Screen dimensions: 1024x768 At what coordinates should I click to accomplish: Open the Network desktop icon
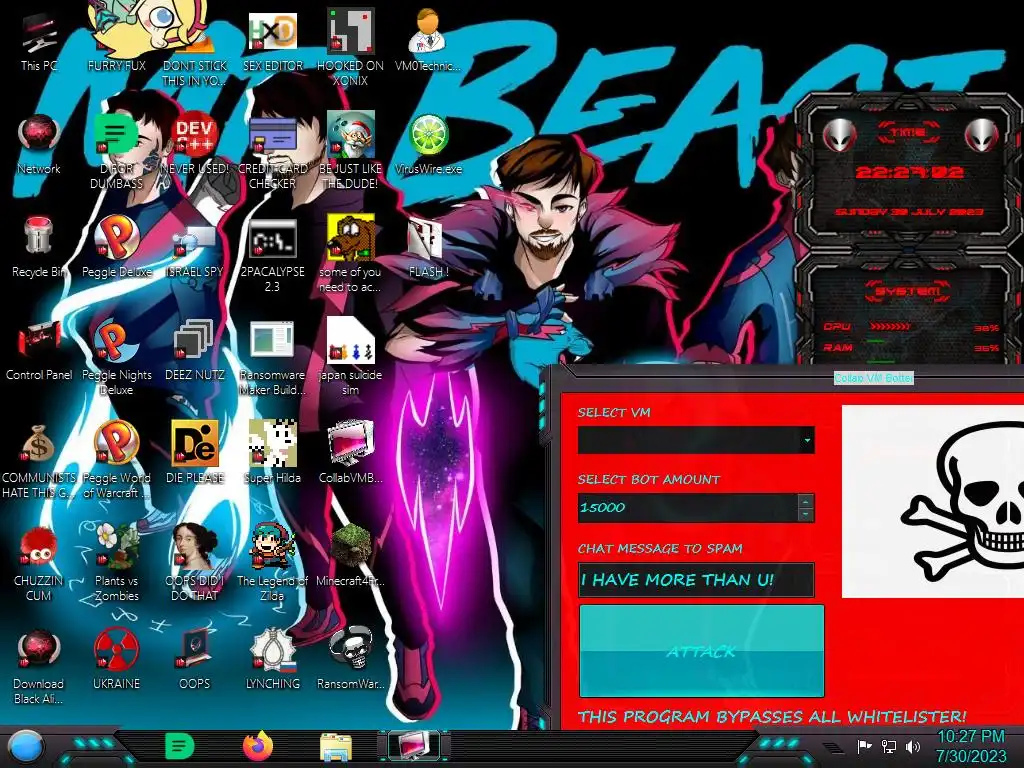pos(39,144)
